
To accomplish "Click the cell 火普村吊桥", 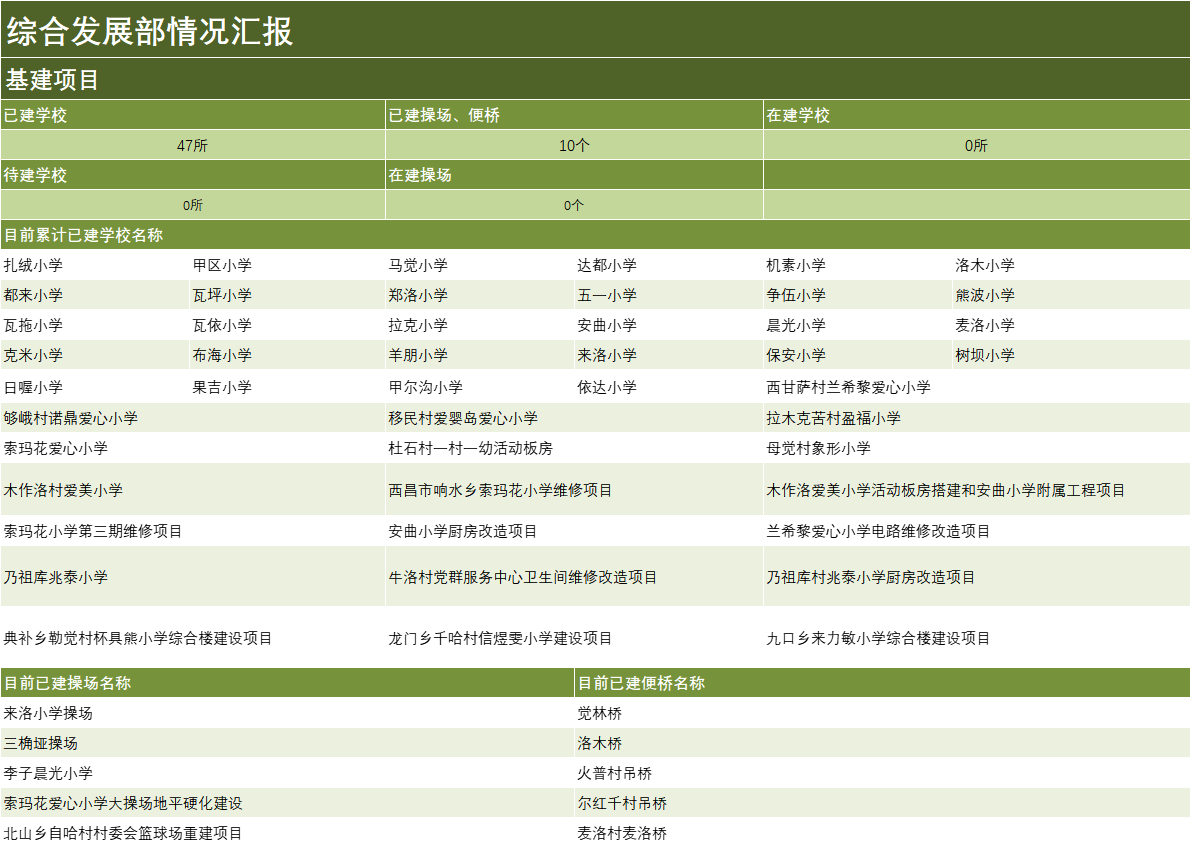I will tap(883, 773).
